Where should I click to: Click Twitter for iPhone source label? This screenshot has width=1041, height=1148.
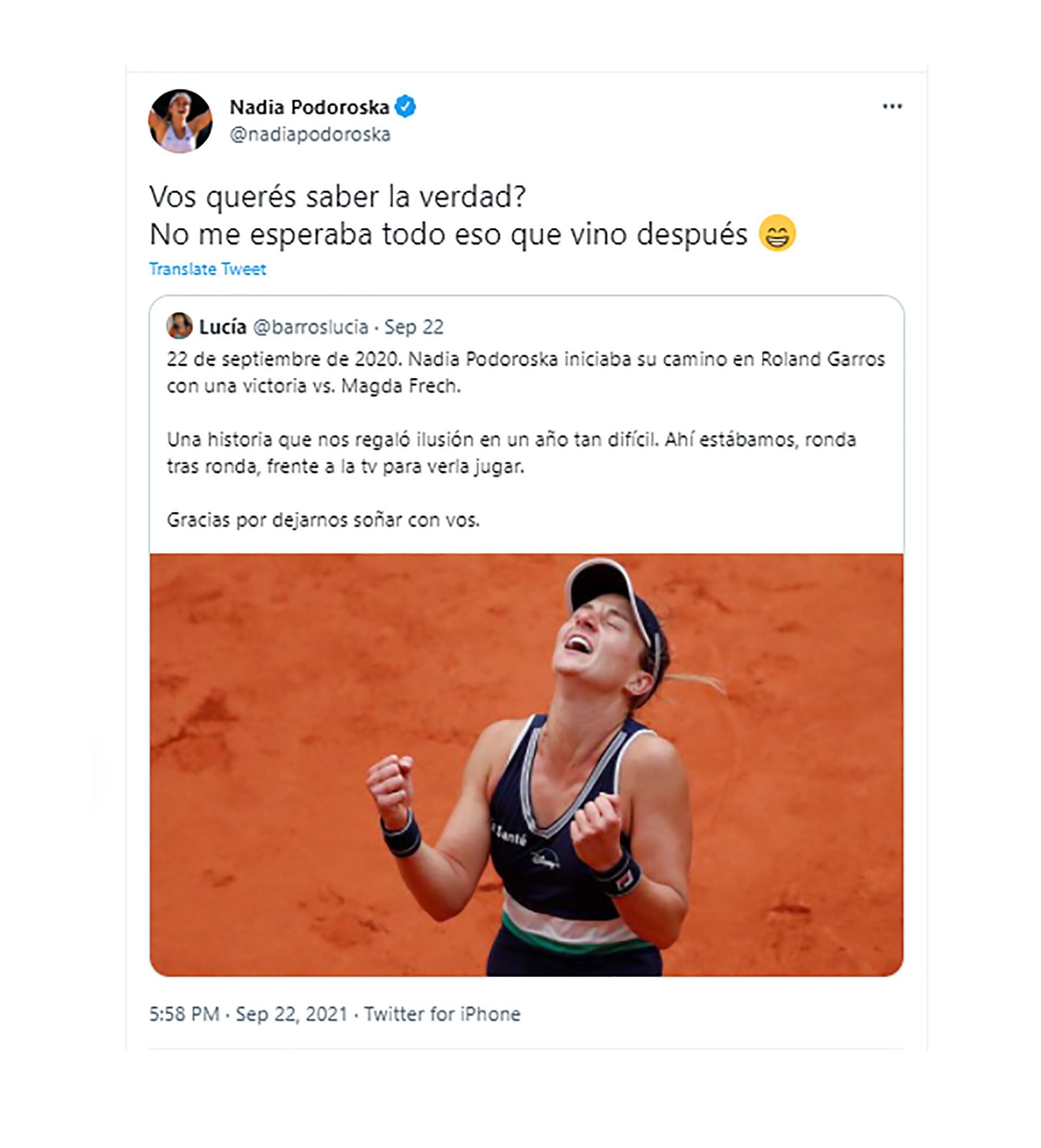(x=442, y=1014)
